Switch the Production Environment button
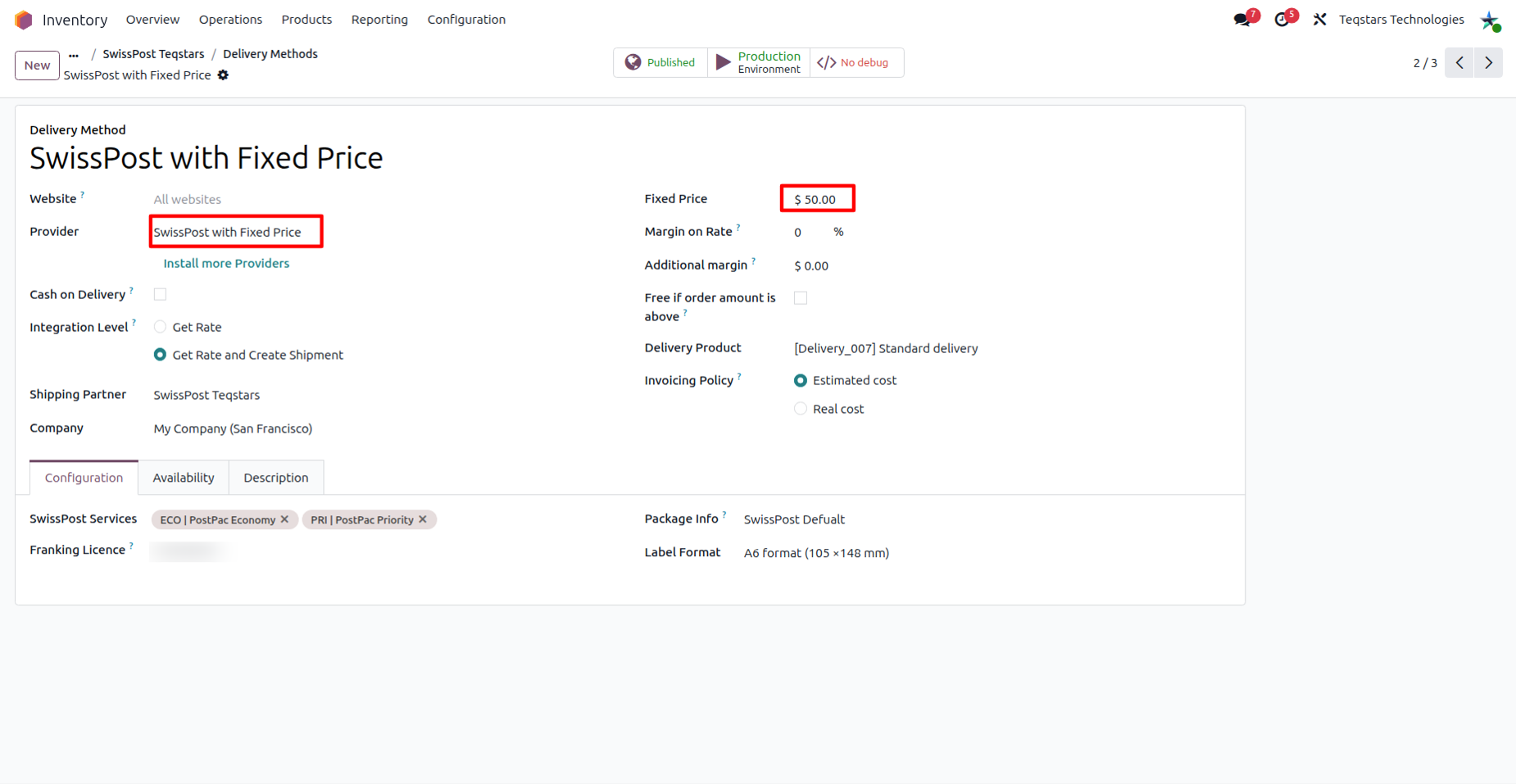This screenshot has width=1516, height=784. pos(759,62)
